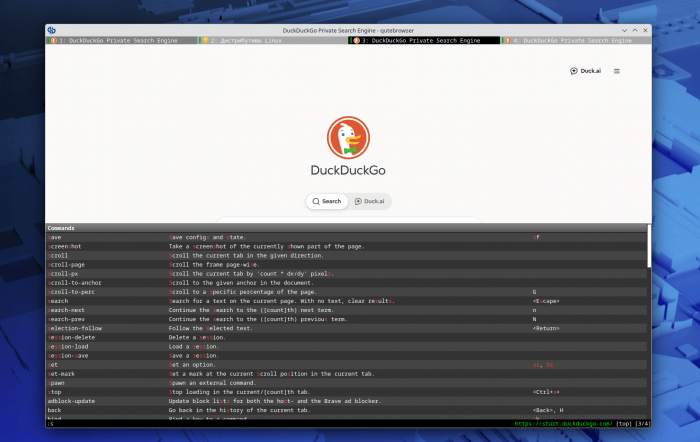
Task: Select the 'set' command row
Action: coord(347,365)
